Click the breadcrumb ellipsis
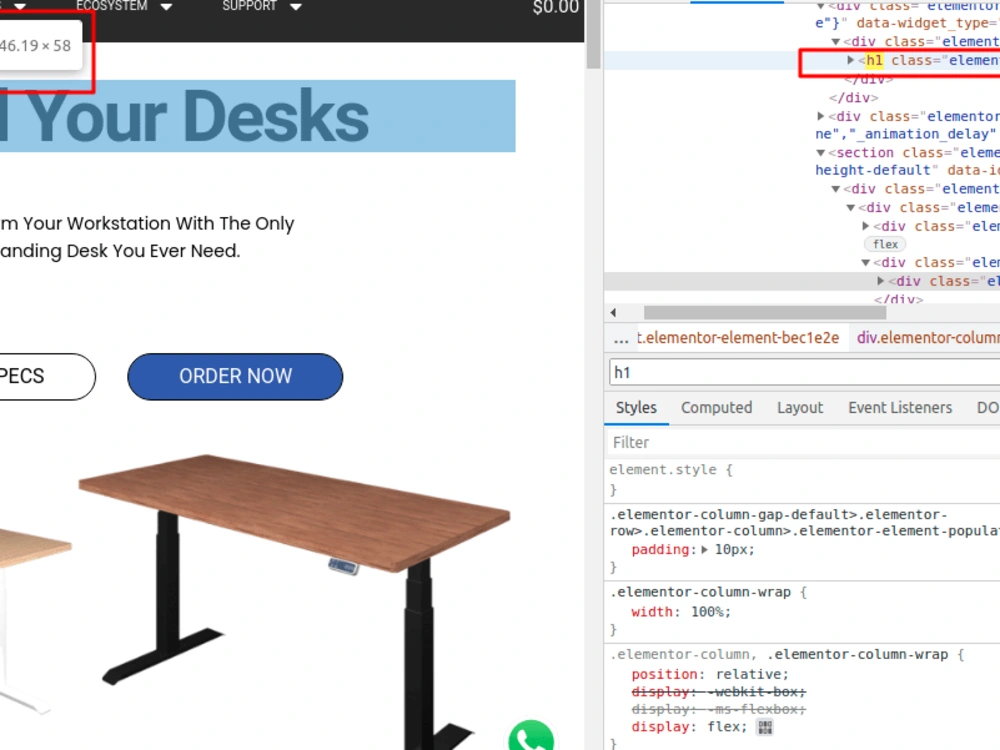Image resolution: width=1000 pixels, height=750 pixels. pos(621,338)
